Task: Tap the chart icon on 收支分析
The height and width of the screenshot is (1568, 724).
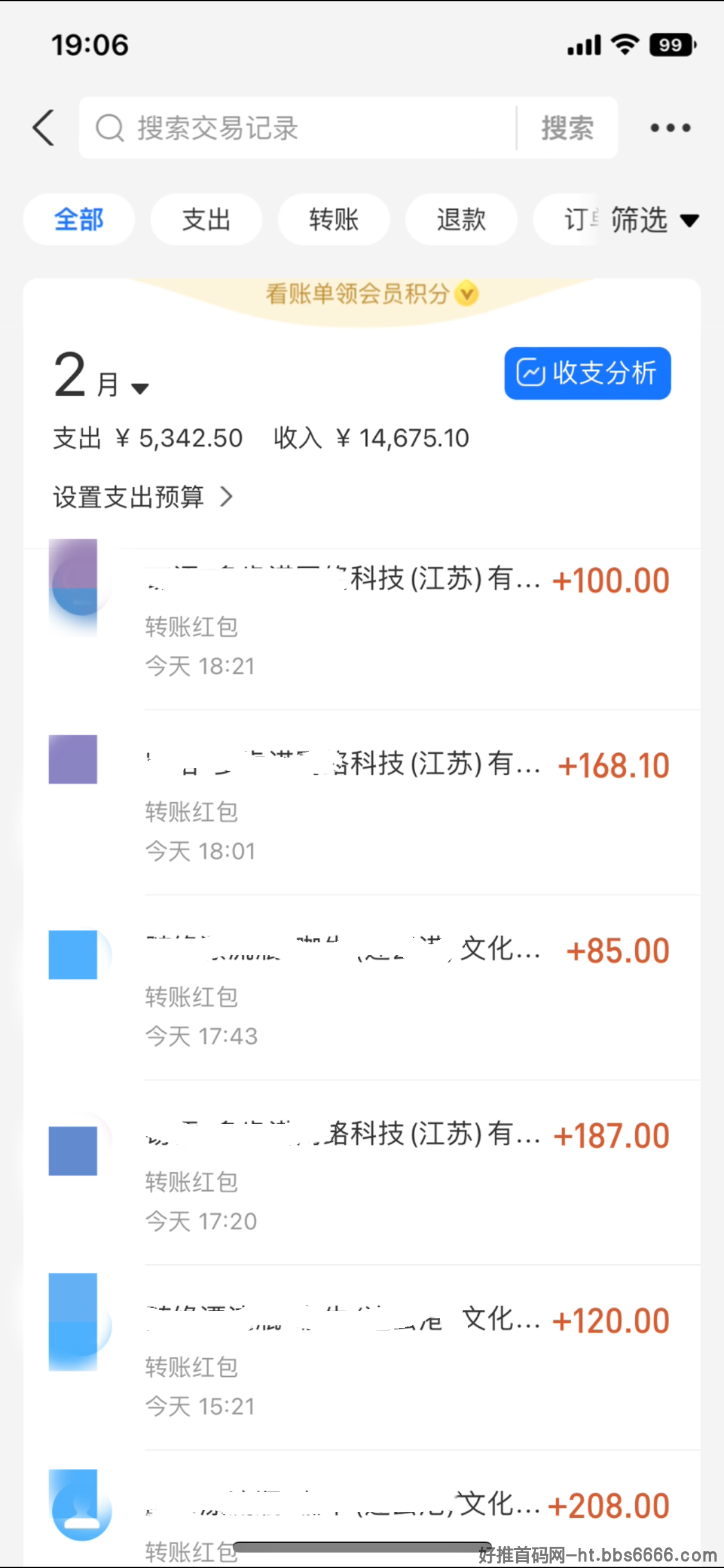Action: pos(531,373)
